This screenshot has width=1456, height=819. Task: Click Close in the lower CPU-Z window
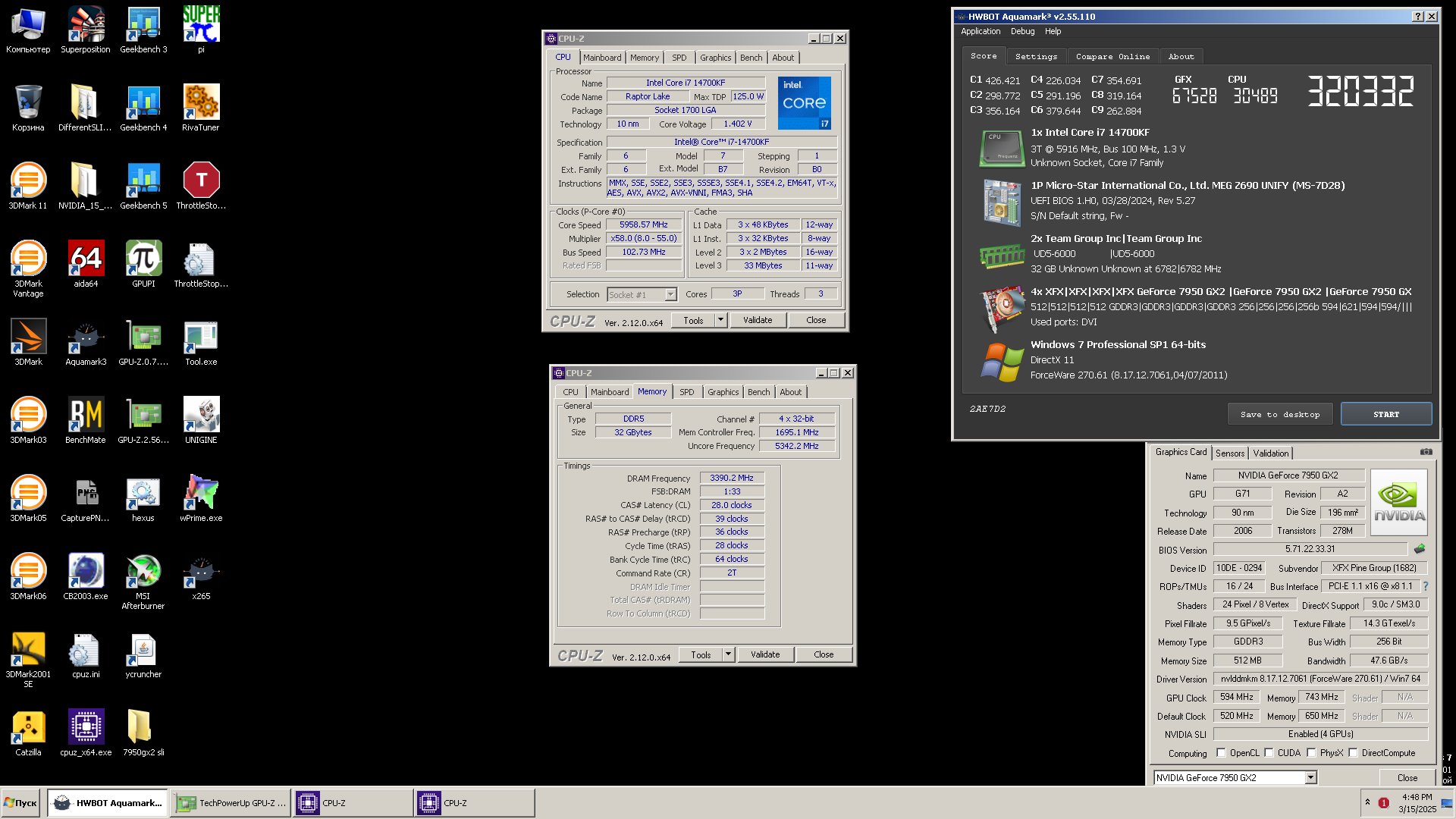tap(824, 654)
